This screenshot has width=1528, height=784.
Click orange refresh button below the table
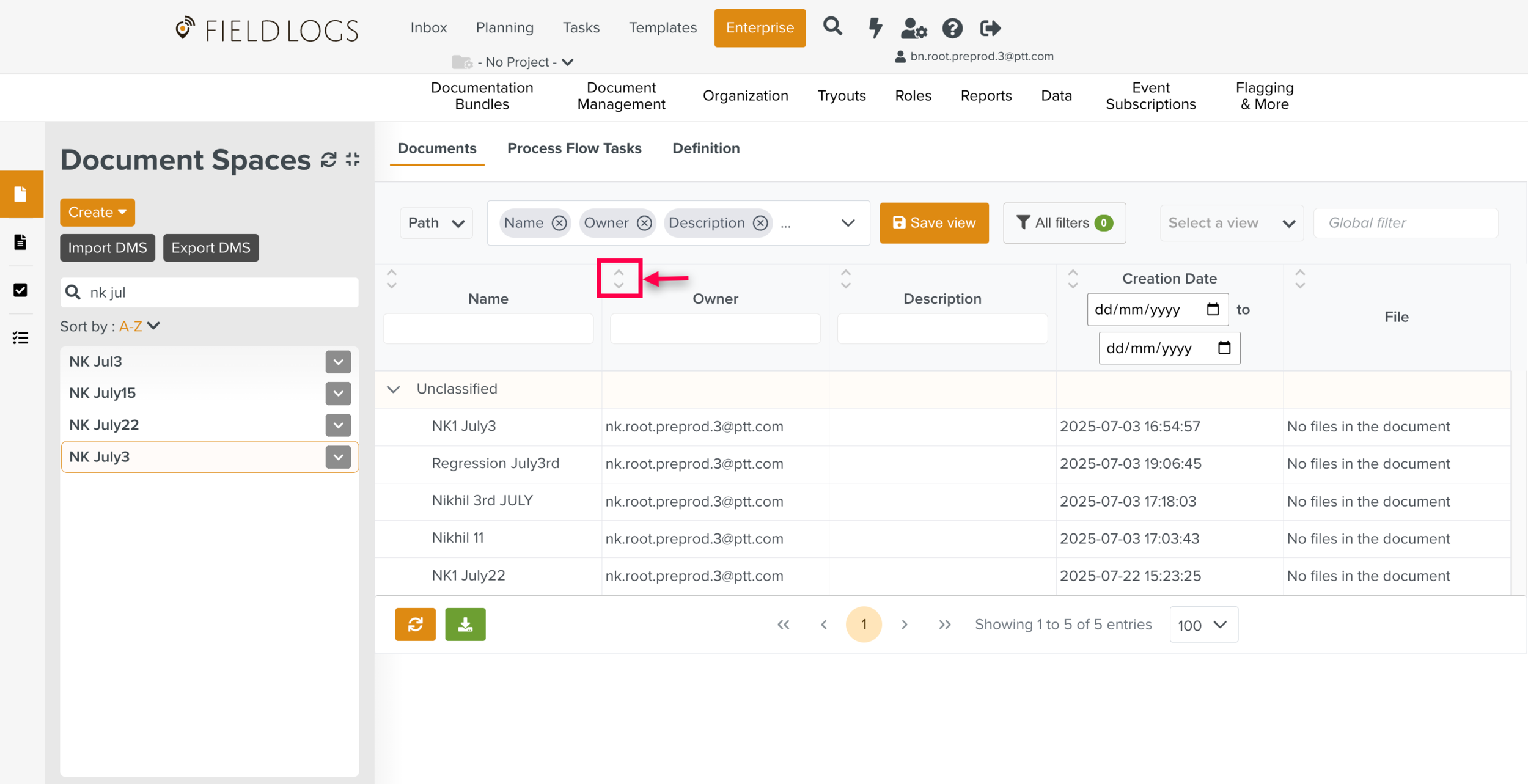click(x=415, y=624)
